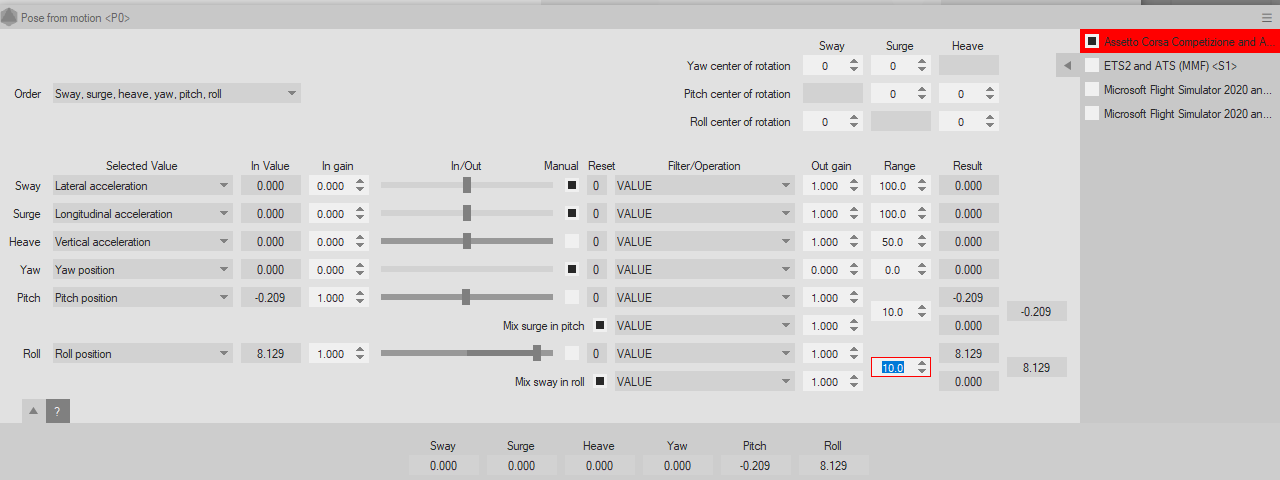Reset the Roll filter value
The image size is (1280, 480).
pos(595,354)
